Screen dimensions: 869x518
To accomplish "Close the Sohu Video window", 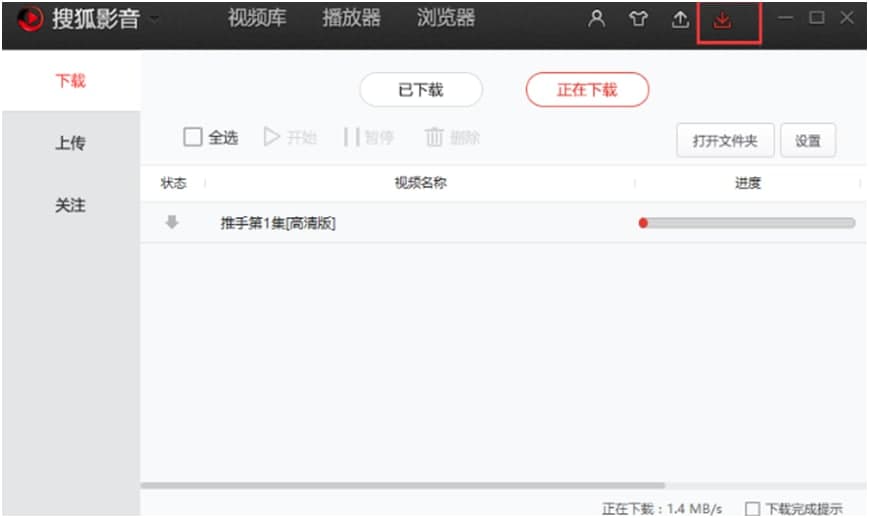I will (x=847, y=18).
